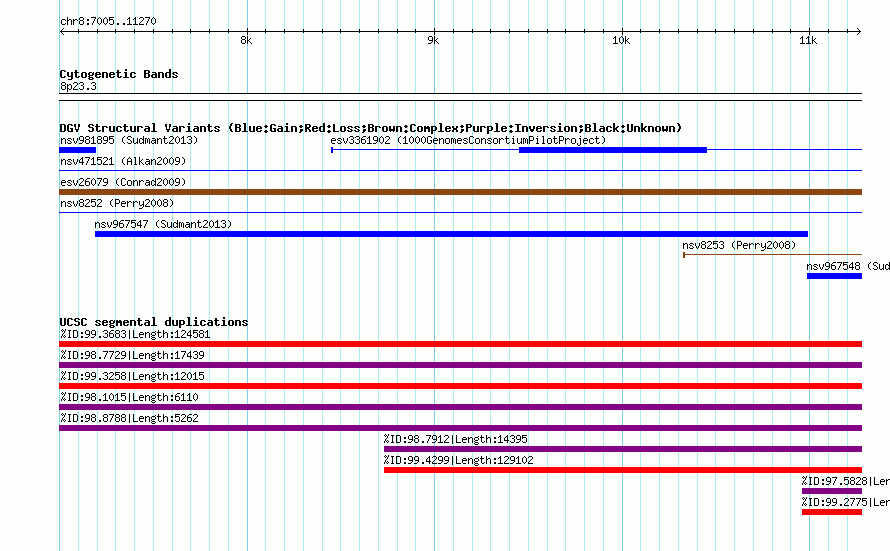Image resolution: width=890 pixels, height=551 pixels.
Task: Click the thick blue segment of esv3361902
Action: click(x=613, y=150)
